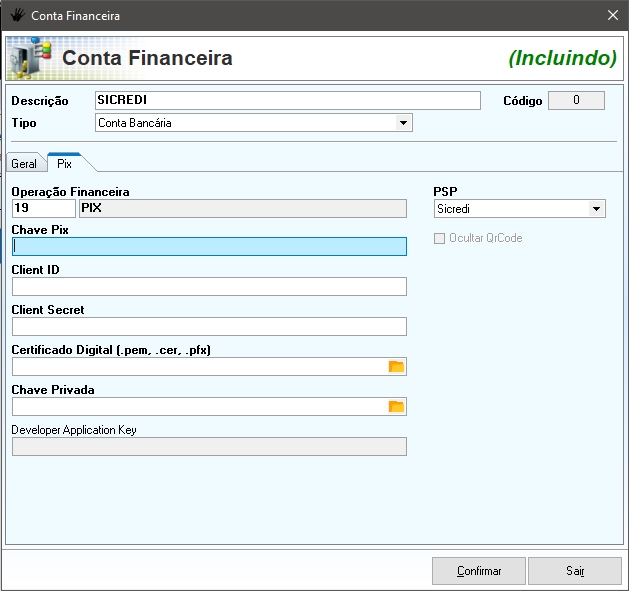Toggle the Ocultar QrCode checkbox
629x591 pixels.
(x=439, y=238)
